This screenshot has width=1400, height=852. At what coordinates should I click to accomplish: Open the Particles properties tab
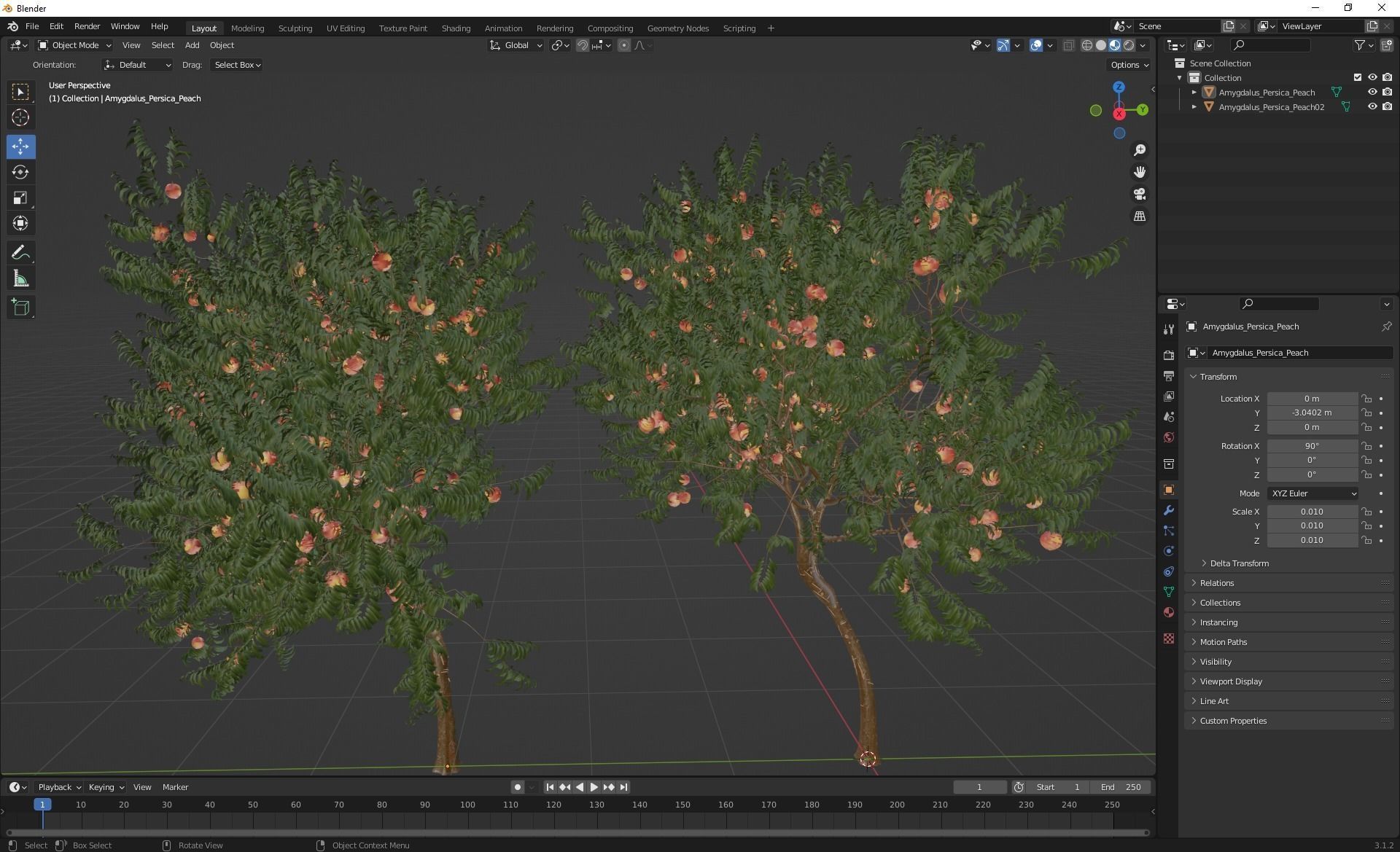[1169, 531]
